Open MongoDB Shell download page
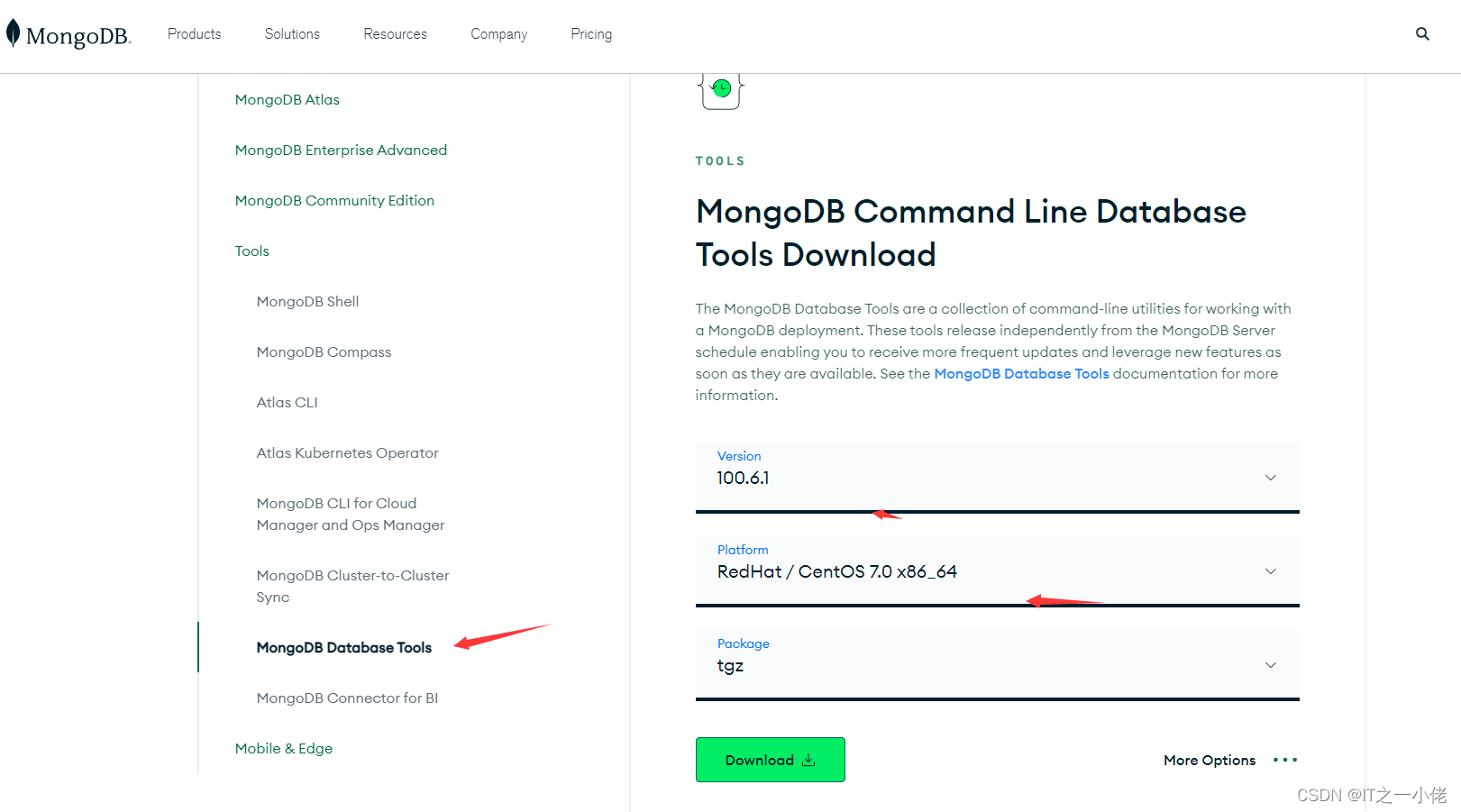The image size is (1461, 812). pyautogui.click(x=307, y=302)
